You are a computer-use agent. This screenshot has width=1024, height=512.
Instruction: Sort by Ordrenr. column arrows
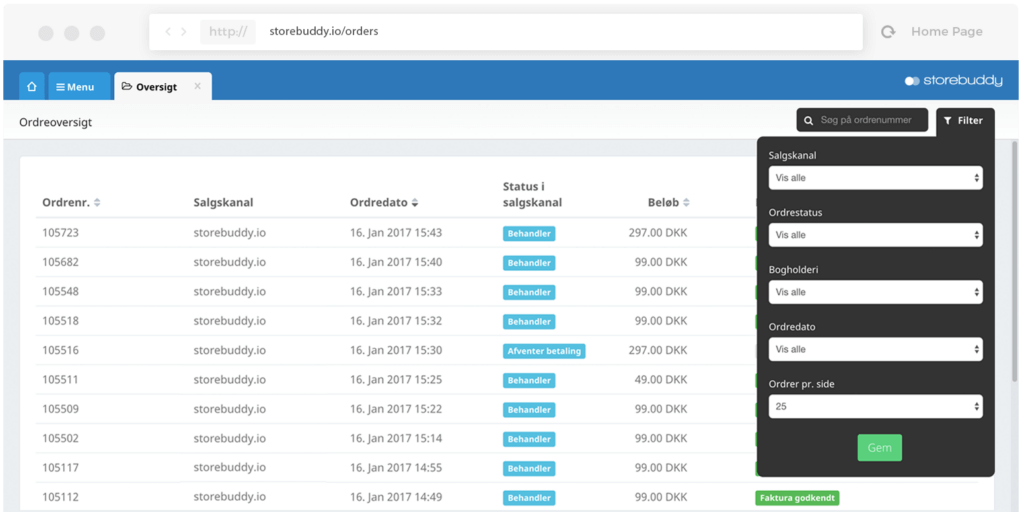point(97,203)
